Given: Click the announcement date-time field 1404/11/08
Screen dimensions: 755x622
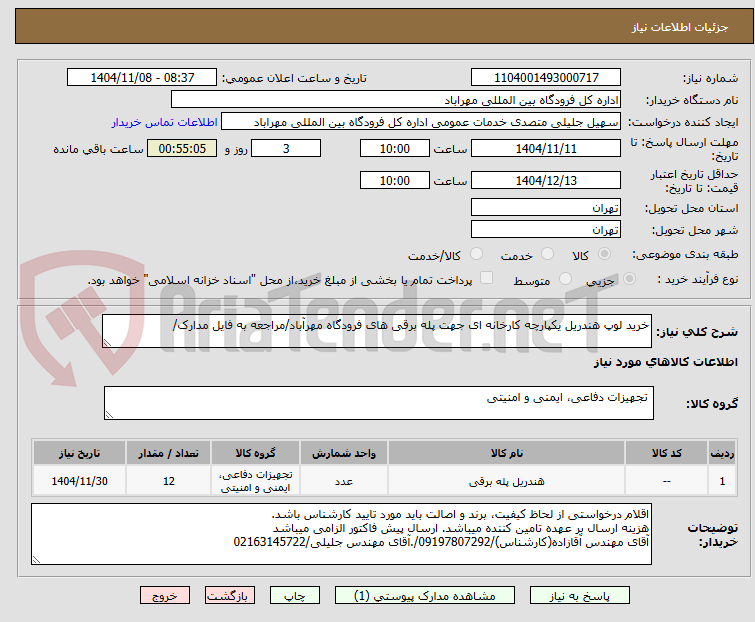Looking at the screenshot, I should (x=142, y=78).
